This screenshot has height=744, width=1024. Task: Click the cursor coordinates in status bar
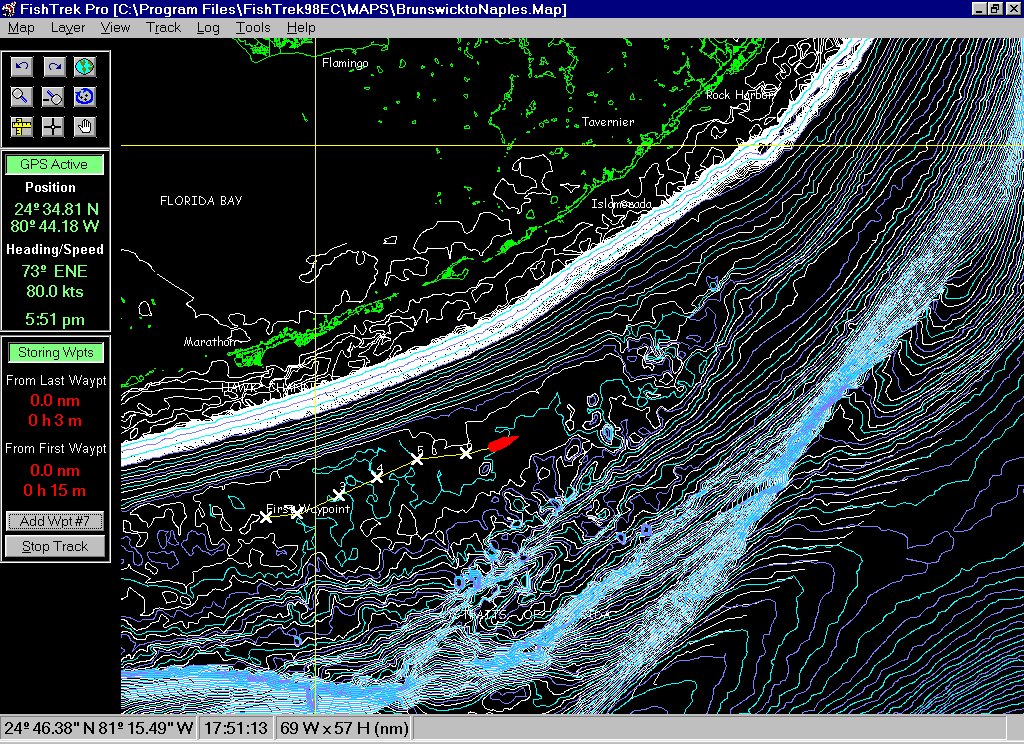(x=99, y=728)
